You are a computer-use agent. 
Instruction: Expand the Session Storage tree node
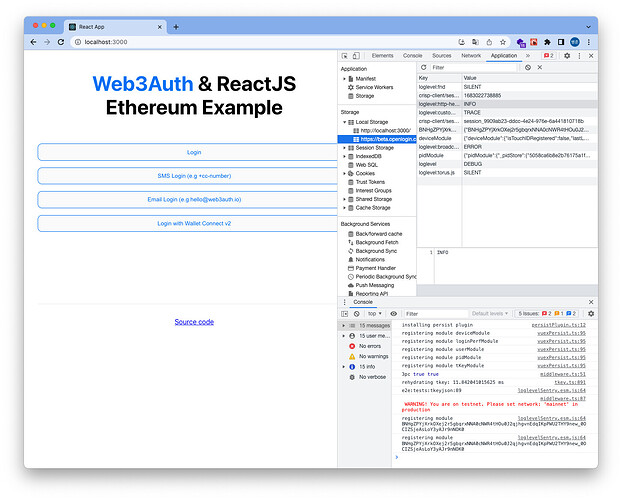[x=344, y=148]
